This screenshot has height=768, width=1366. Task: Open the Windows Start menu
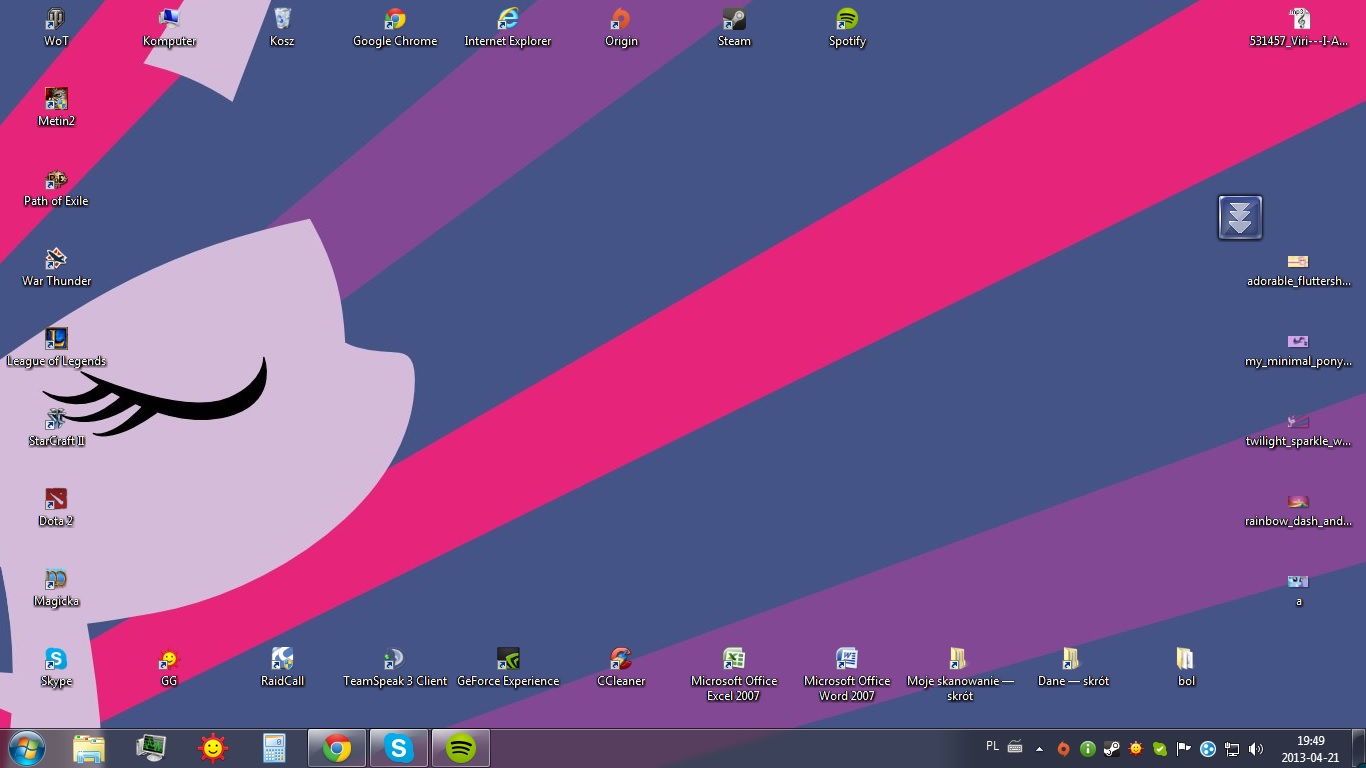click(27, 748)
